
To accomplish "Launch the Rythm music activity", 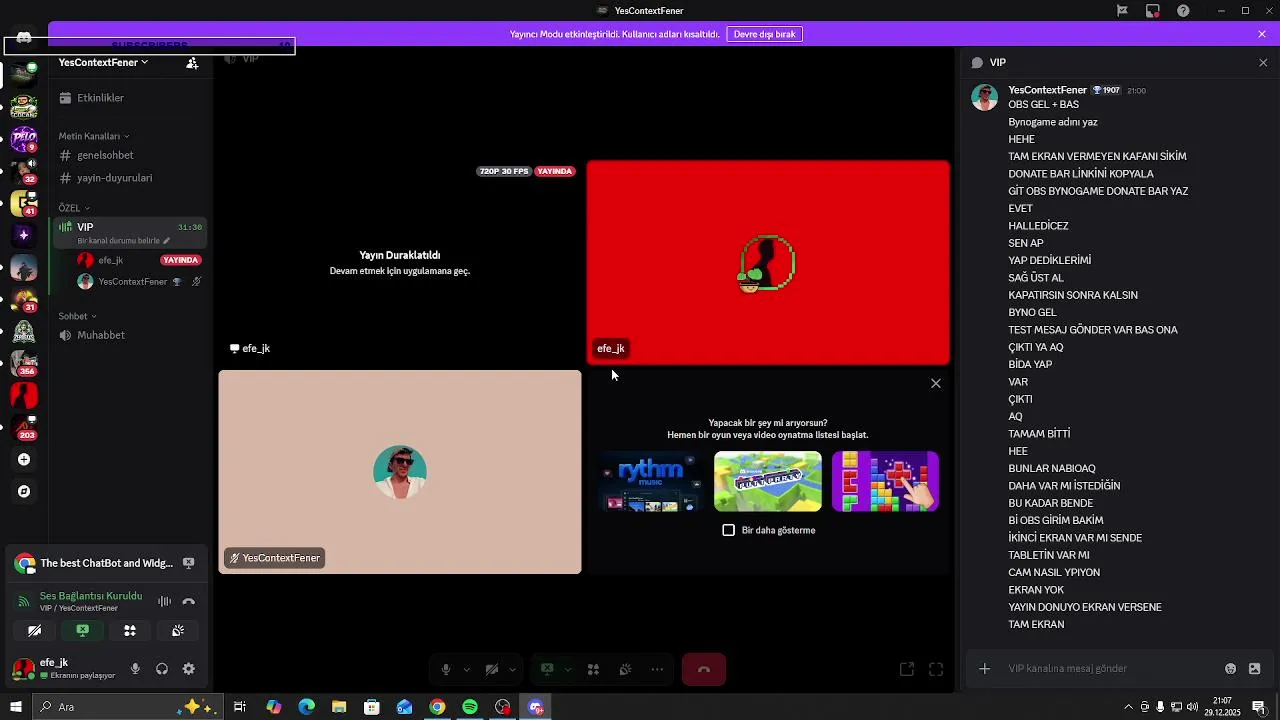I will (650, 481).
